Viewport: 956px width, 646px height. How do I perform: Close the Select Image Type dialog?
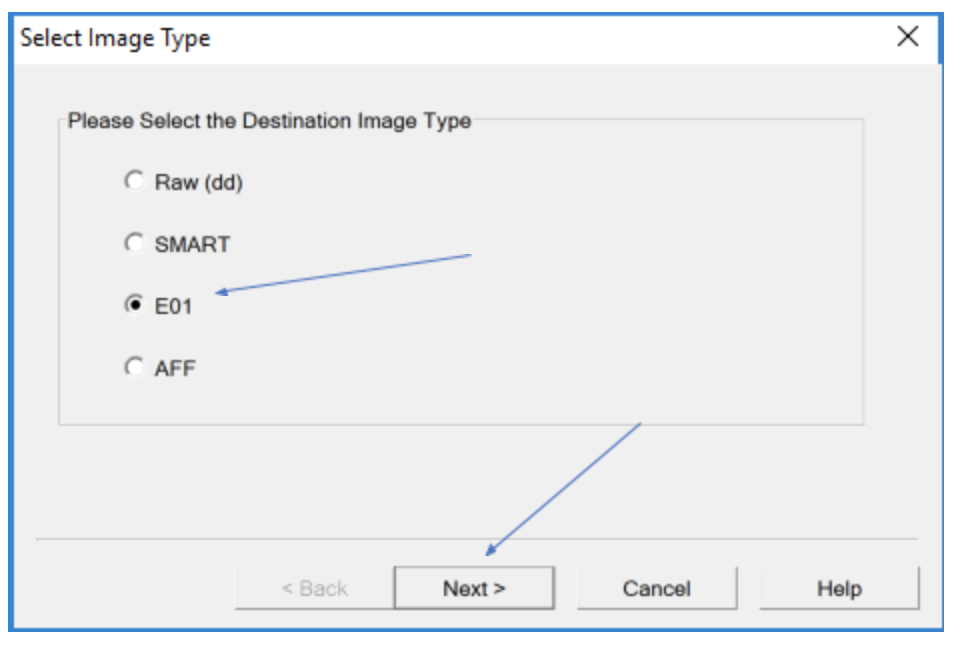tap(907, 38)
